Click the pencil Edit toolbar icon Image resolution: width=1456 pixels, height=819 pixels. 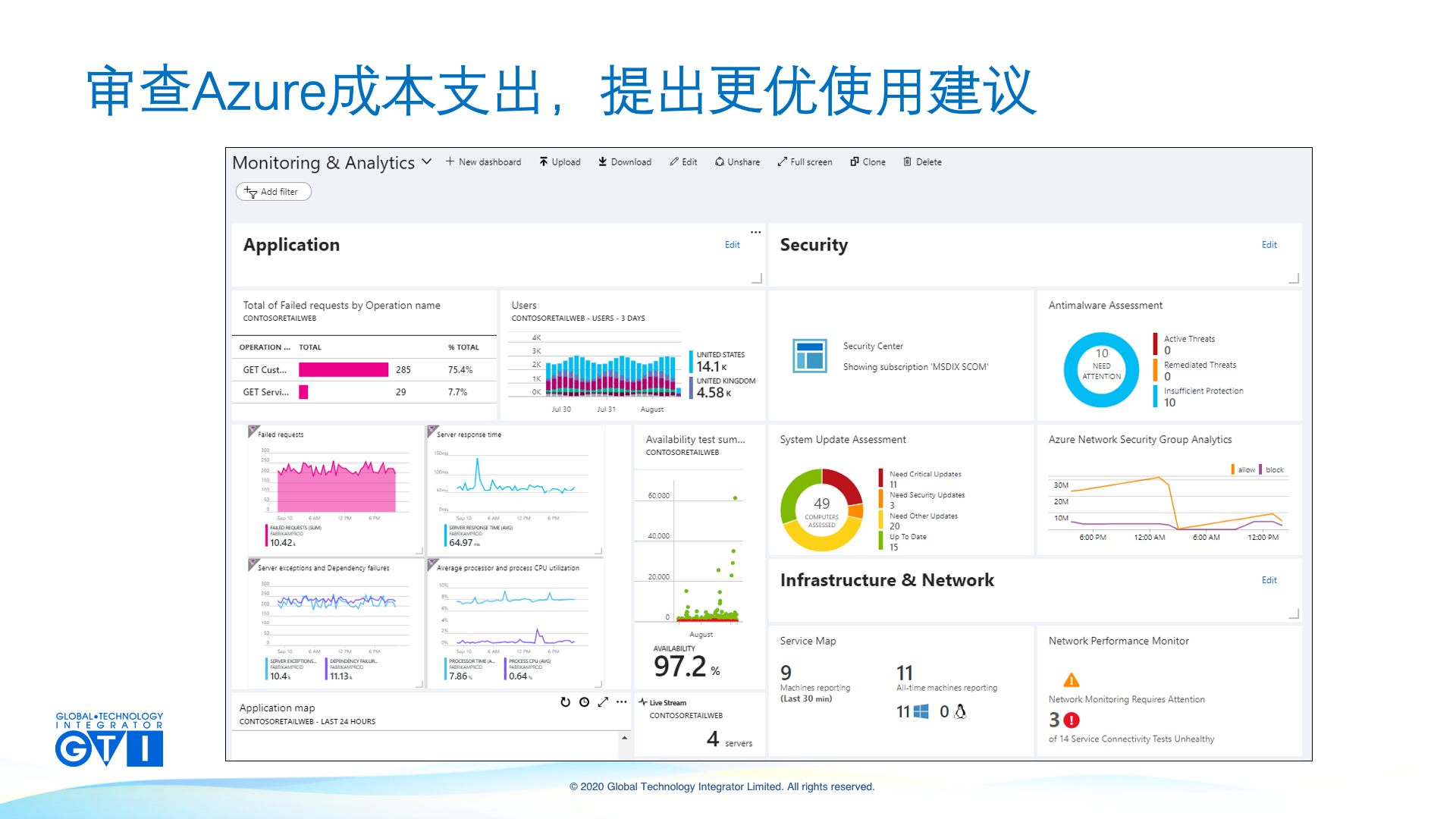(674, 162)
